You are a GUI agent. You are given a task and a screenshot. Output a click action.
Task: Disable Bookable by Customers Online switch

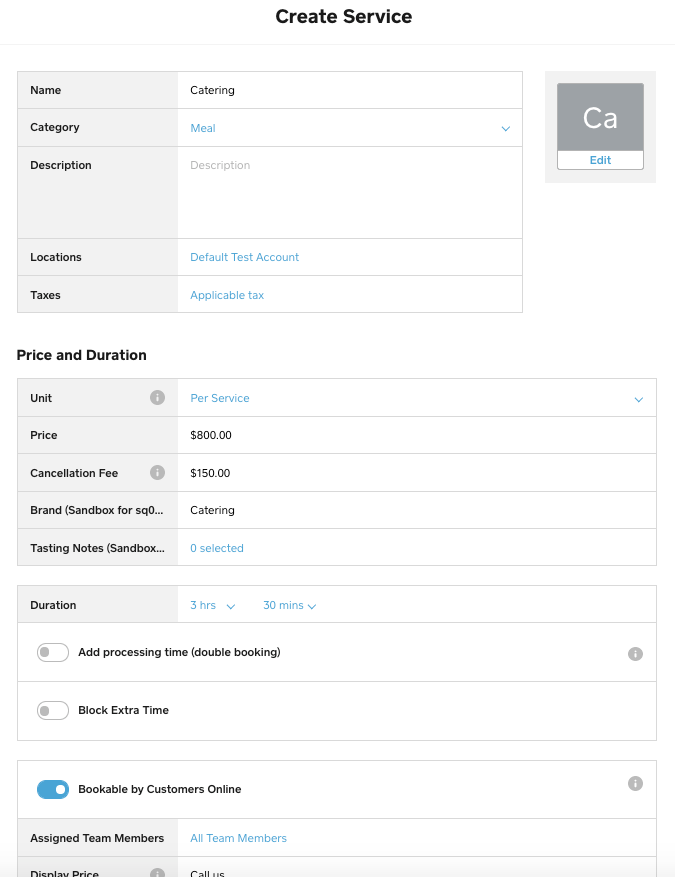(53, 789)
